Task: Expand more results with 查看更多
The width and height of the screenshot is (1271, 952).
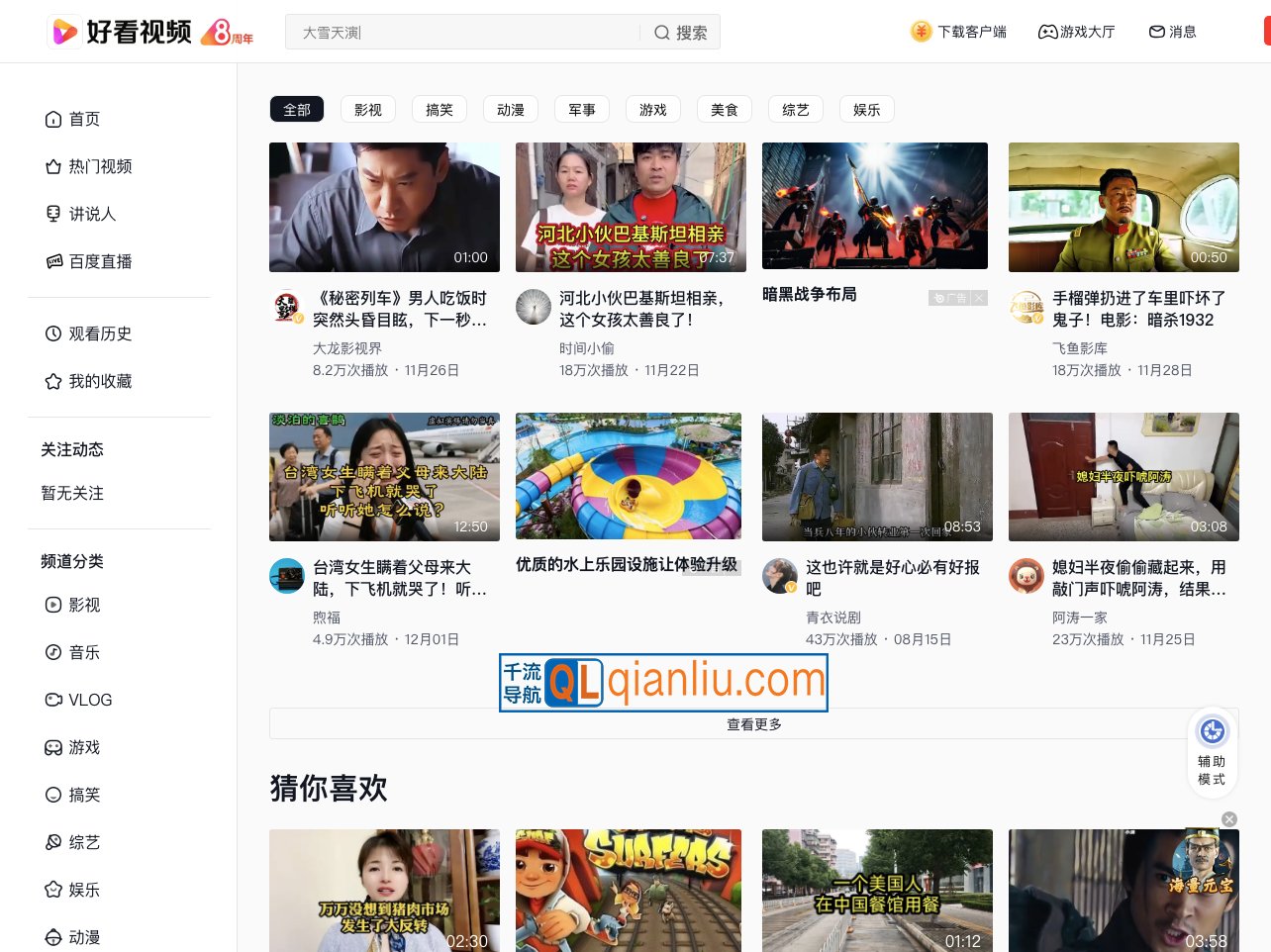Action: (x=753, y=723)
